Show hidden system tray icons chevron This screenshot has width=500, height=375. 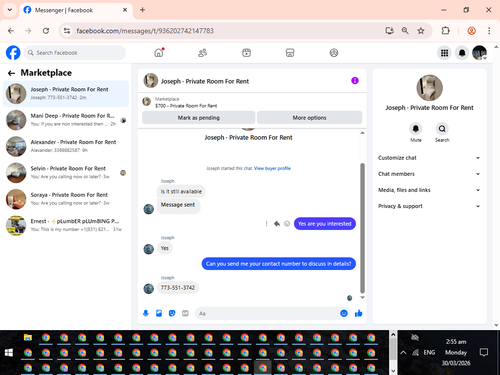[403, 352]
